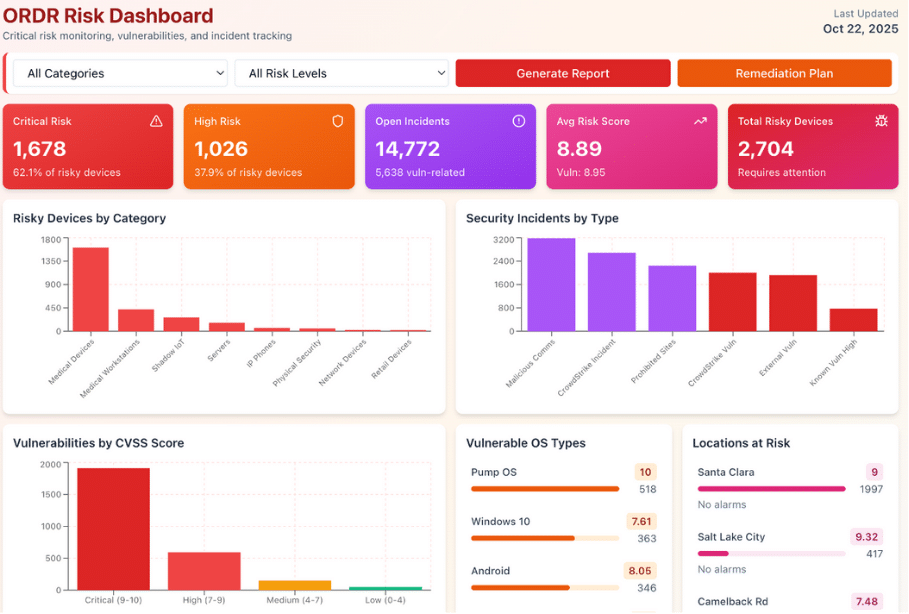Click the Windows 10 score badge 7.61
This screenshot has width=909, height=614.
point(642,521)
